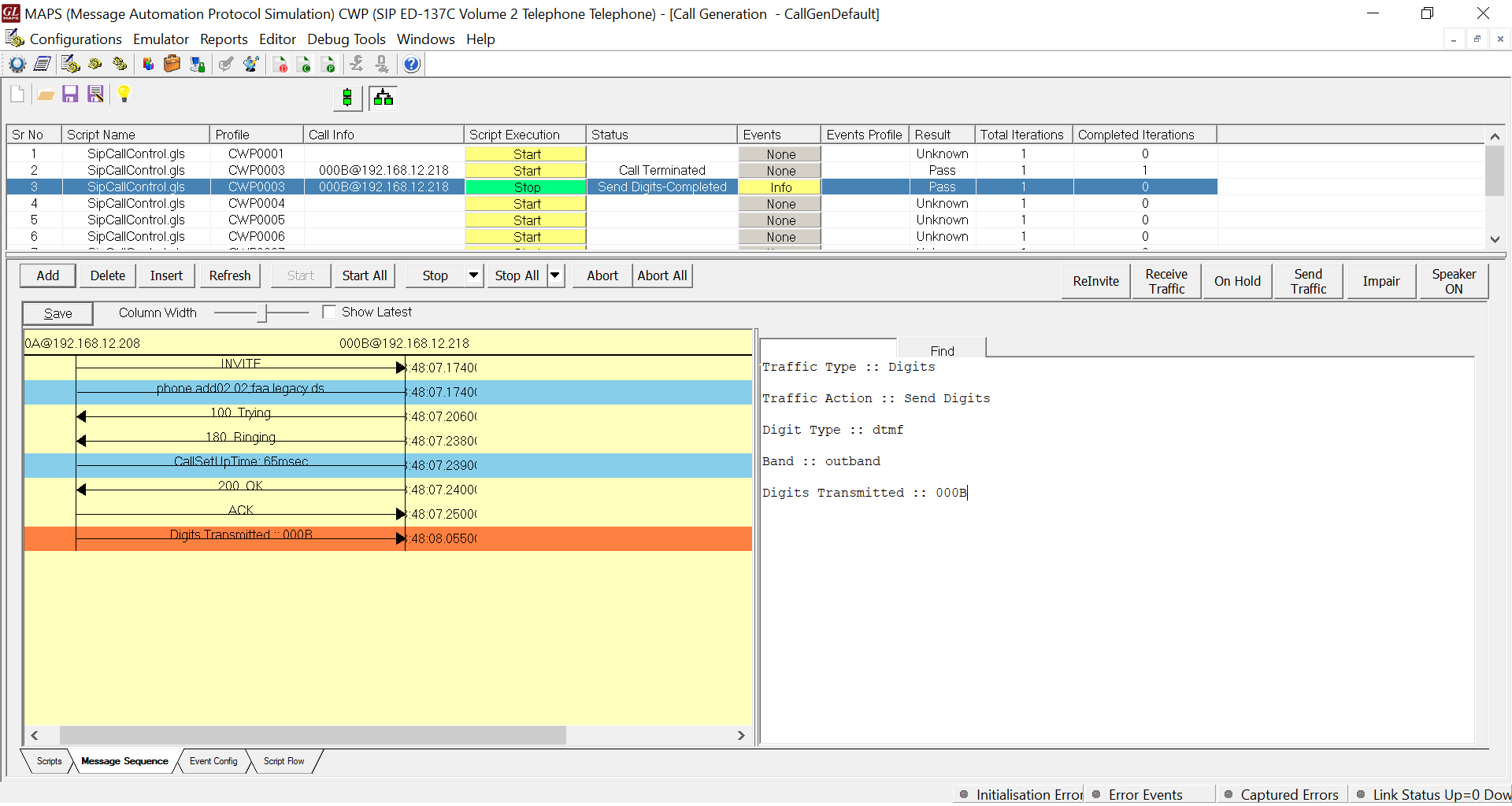Click the grey hand-with-pen toolbar icon
Image resolution: width=1512 pixels, height=806 pixels.
226,65
